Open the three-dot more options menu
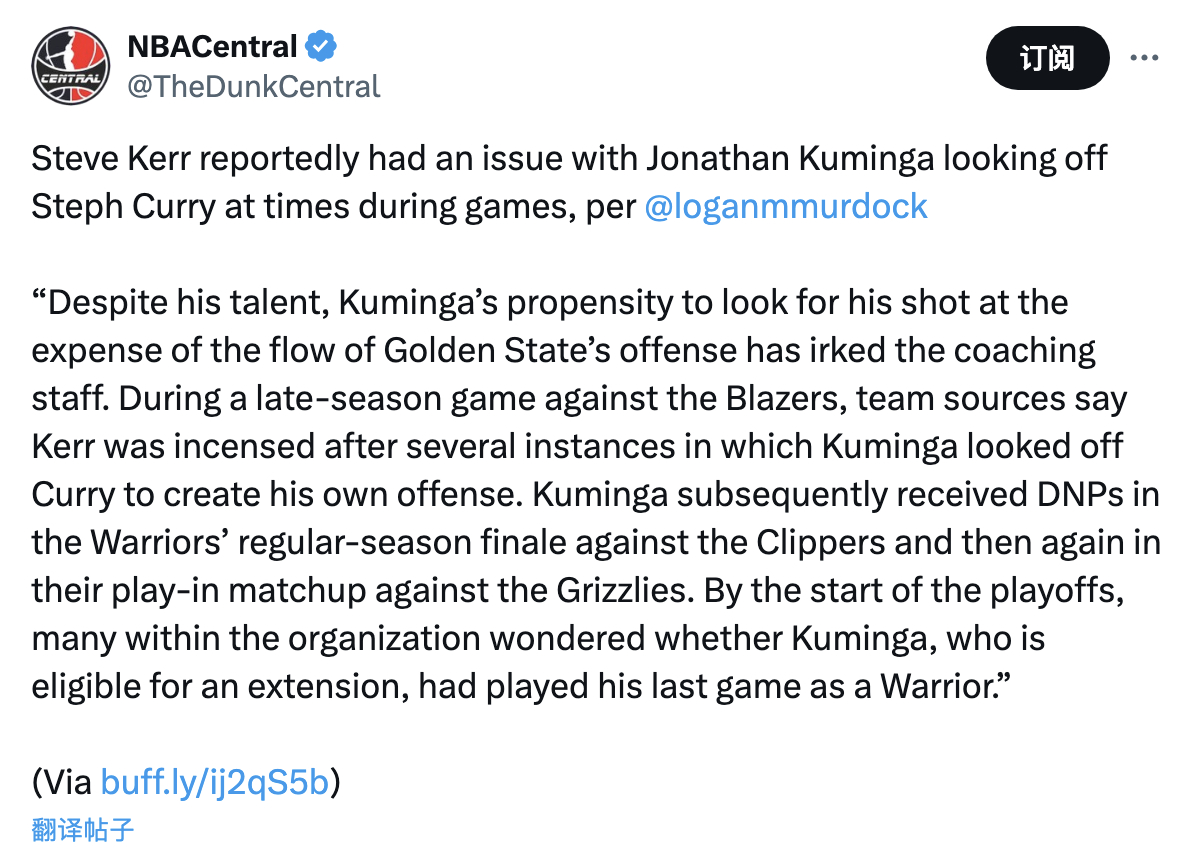 coord(1144,58)
